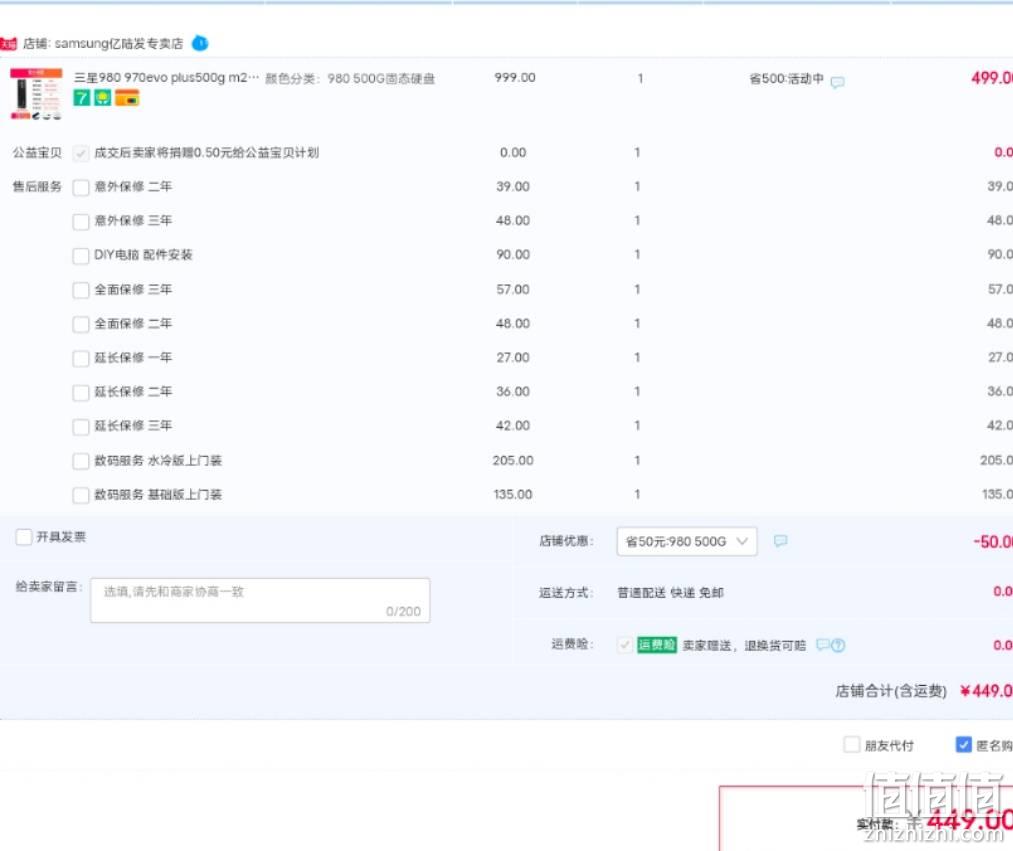Uncheck the 匿名购买 checkbox

(963, 745)
